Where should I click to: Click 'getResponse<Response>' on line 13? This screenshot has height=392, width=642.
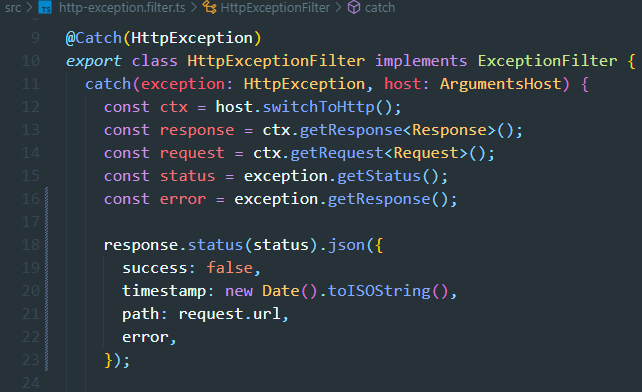[398, 130]
